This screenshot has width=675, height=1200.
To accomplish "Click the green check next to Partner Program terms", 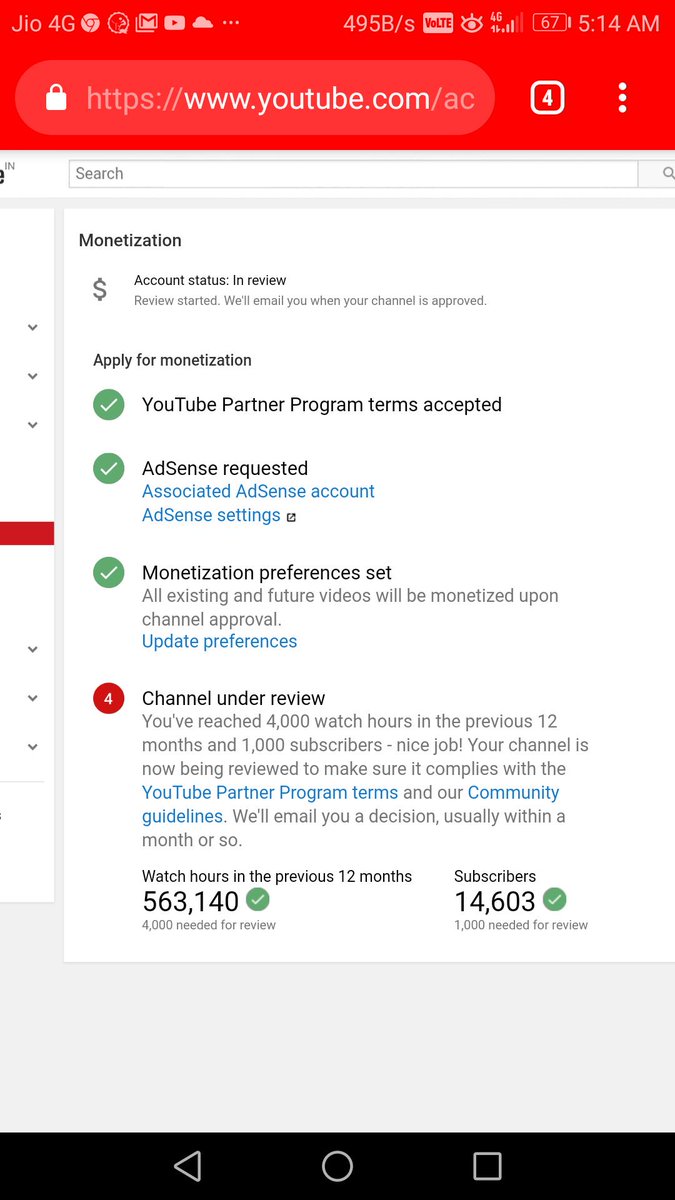I will coord(109,405).
